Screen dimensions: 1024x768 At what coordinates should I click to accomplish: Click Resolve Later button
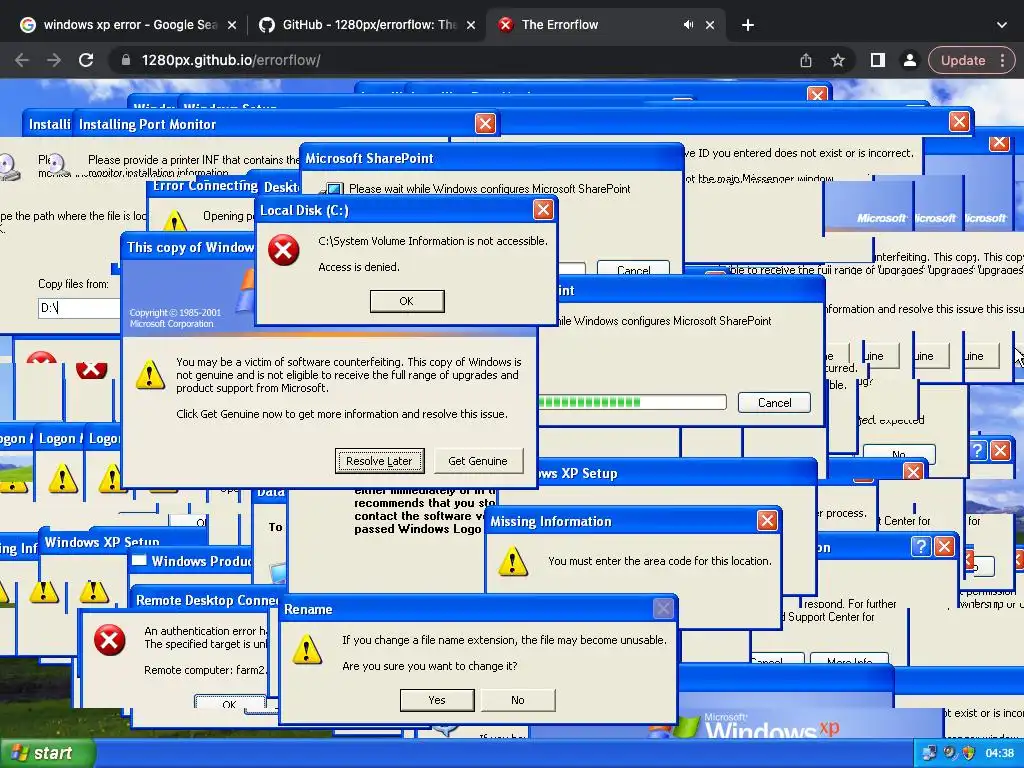(379, 460)
